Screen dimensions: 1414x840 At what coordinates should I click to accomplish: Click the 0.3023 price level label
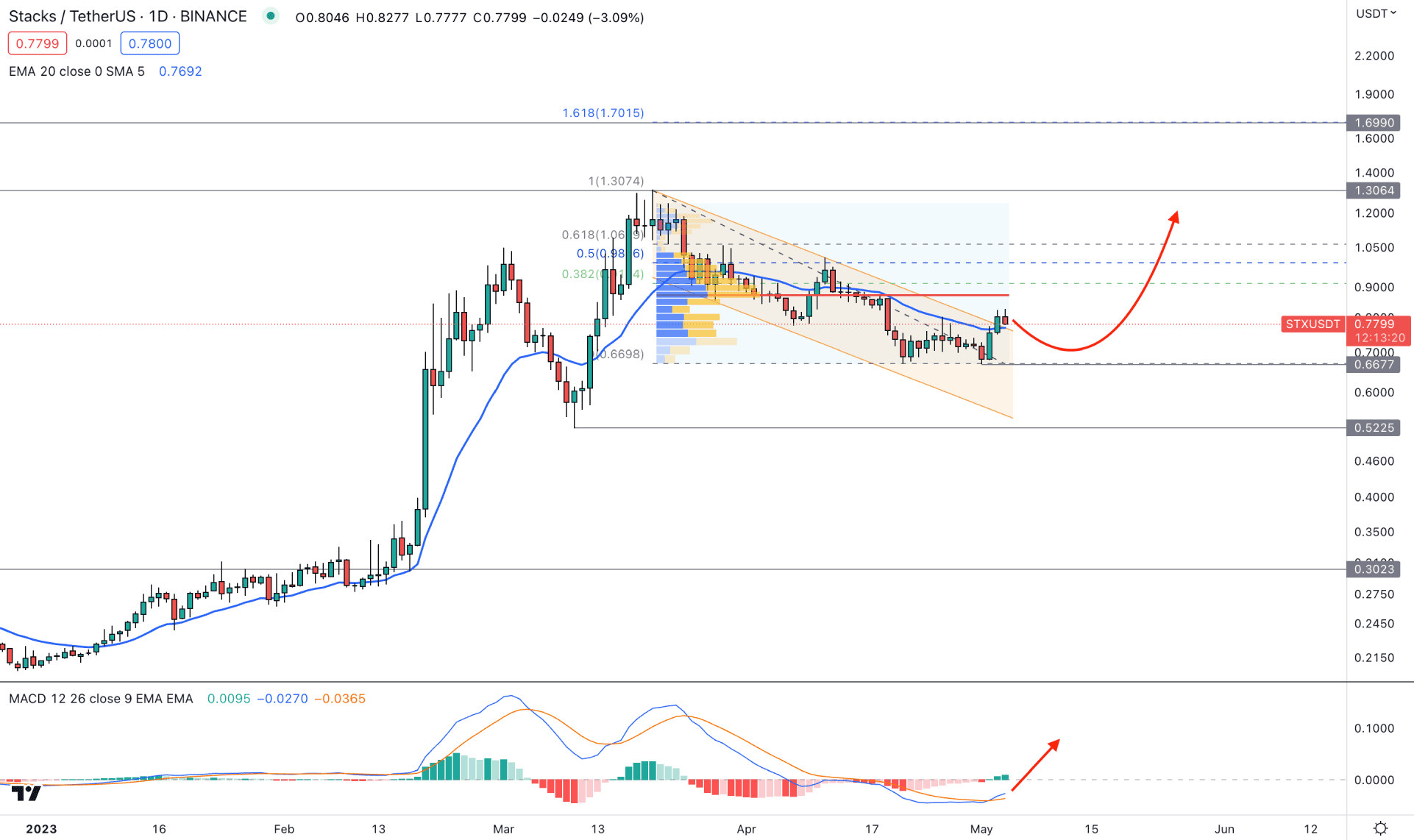[x=1374, y=569]
